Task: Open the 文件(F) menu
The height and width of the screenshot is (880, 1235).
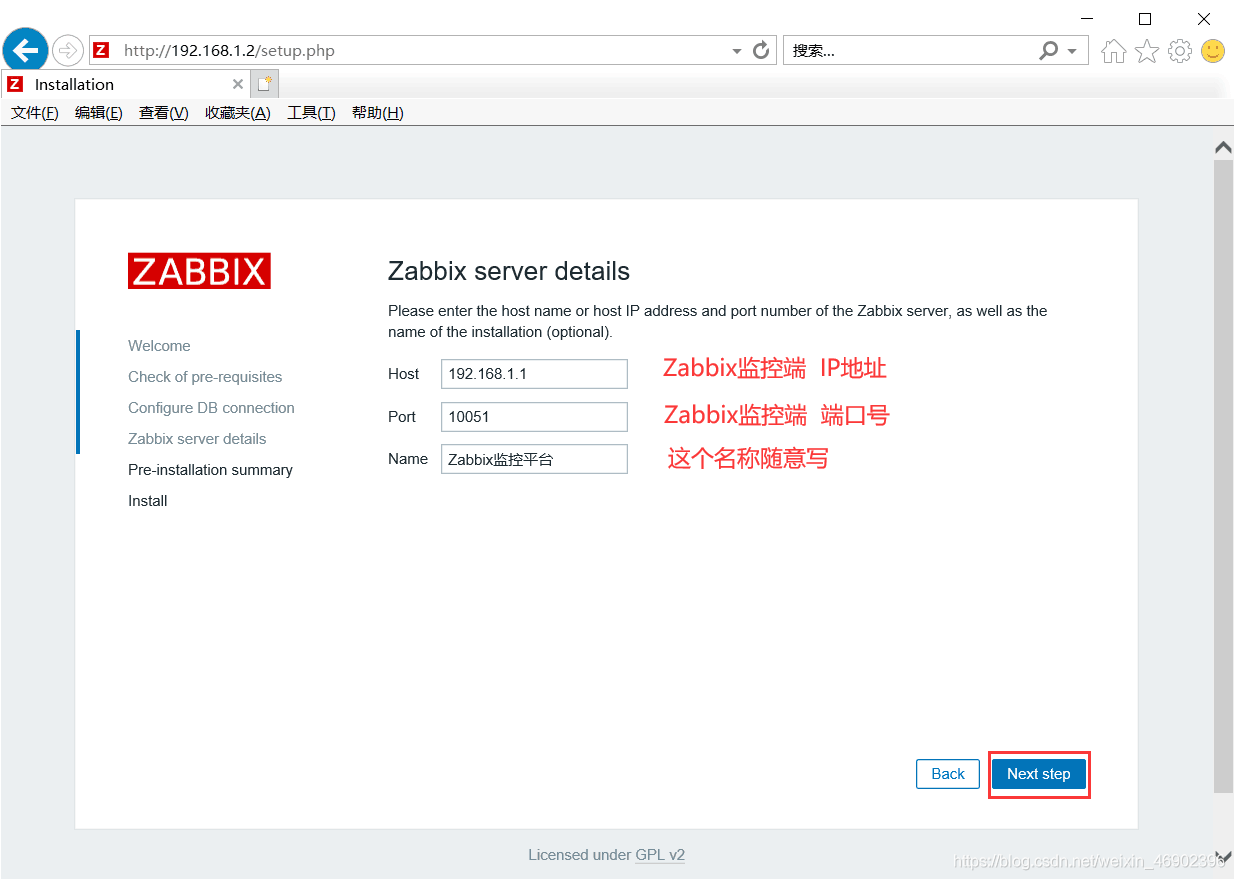Action: click(35, 113)
